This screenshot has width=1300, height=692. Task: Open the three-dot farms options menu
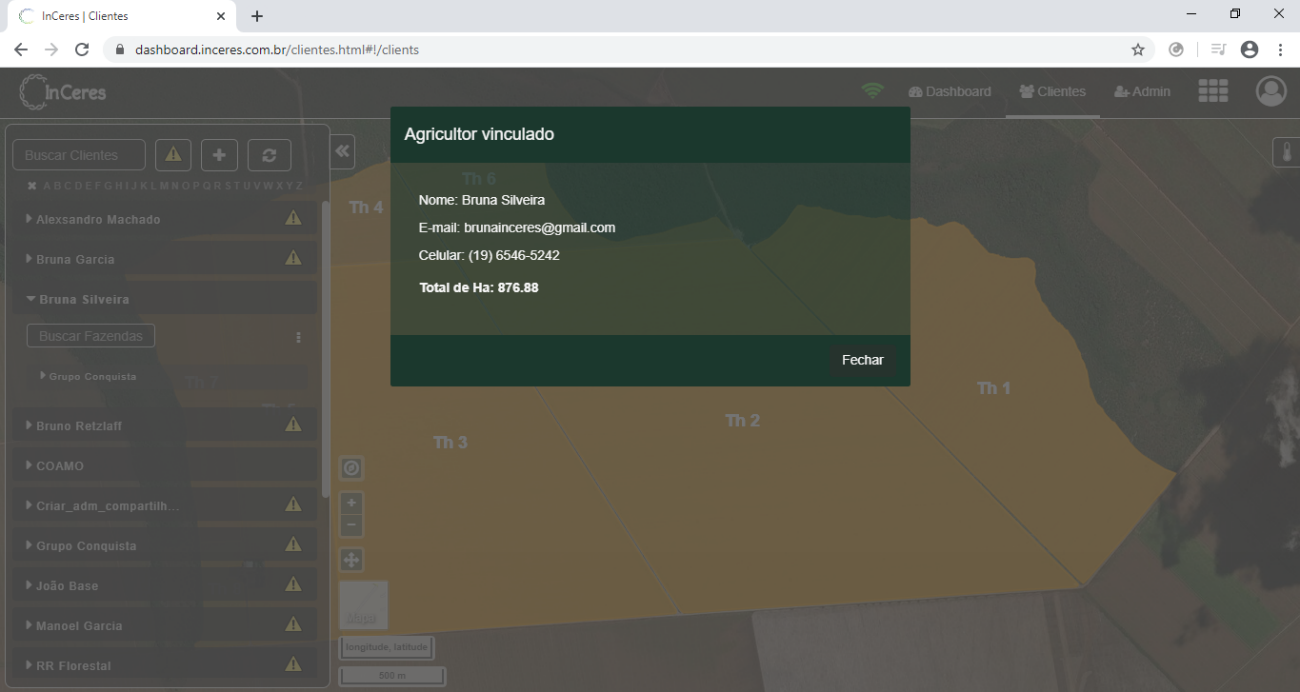(x=298, y=338)
